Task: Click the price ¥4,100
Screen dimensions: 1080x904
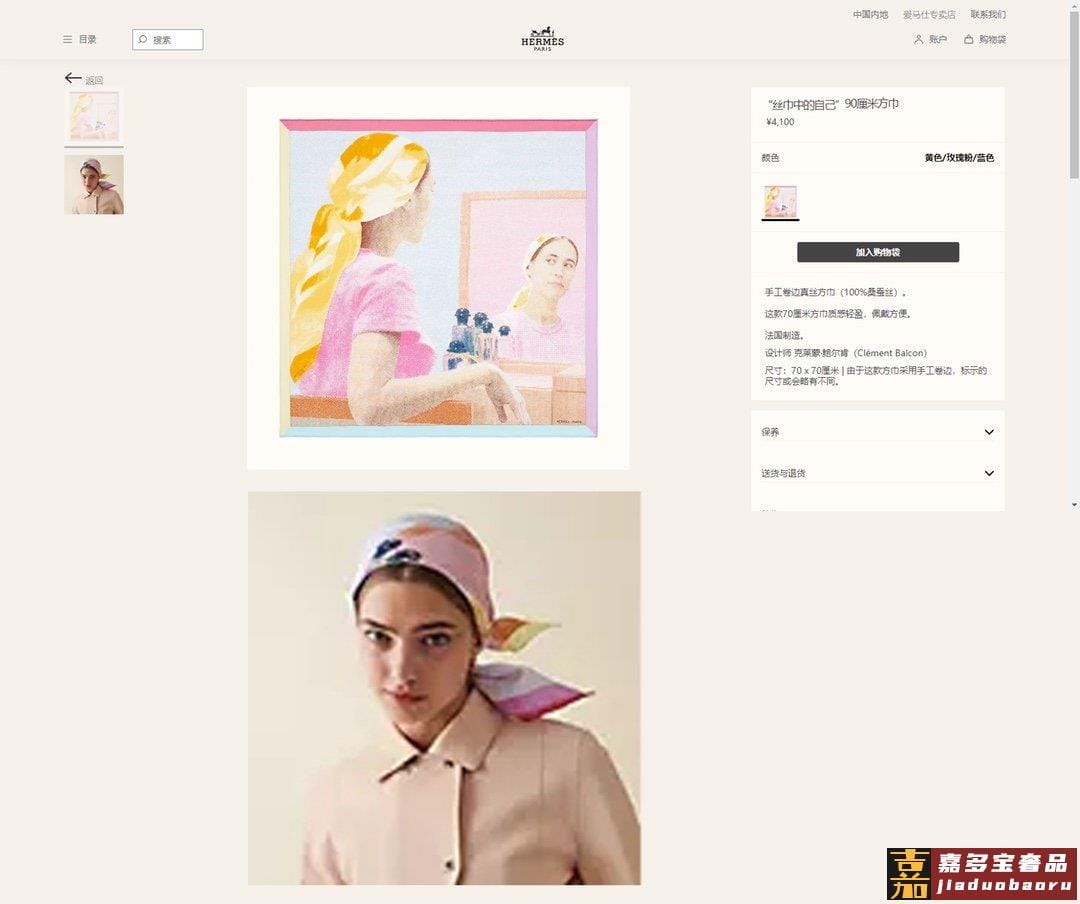Action: (780, 122)
